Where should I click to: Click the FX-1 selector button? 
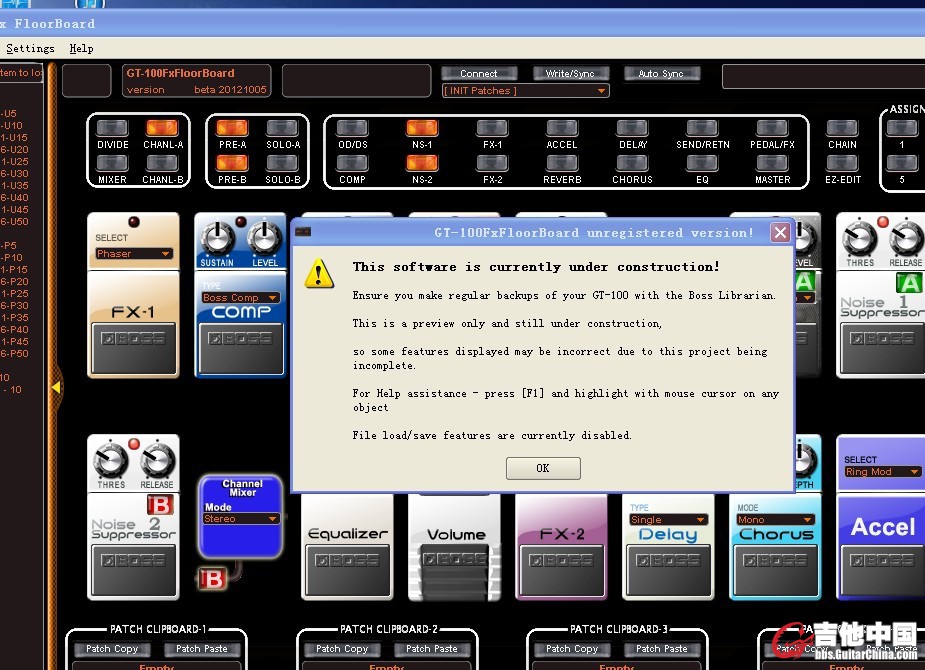pyautogui.click(x=492, y=128)
